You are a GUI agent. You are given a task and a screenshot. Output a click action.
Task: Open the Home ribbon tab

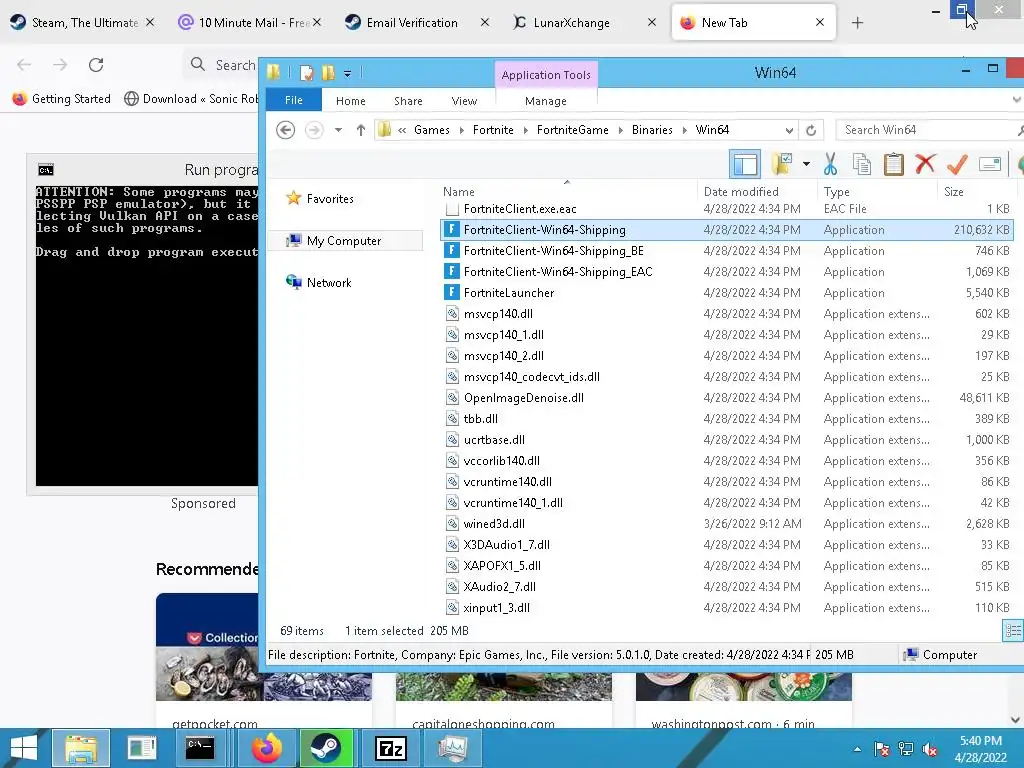point(351,101)
